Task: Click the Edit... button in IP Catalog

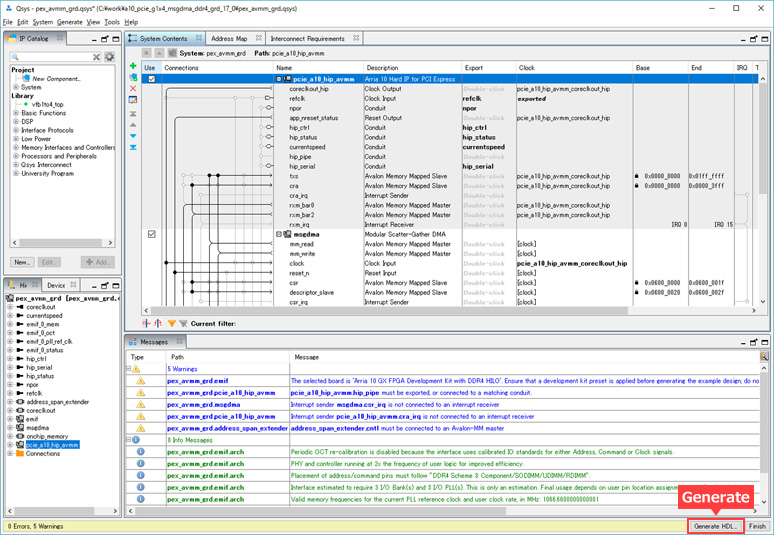Action: 48,262
